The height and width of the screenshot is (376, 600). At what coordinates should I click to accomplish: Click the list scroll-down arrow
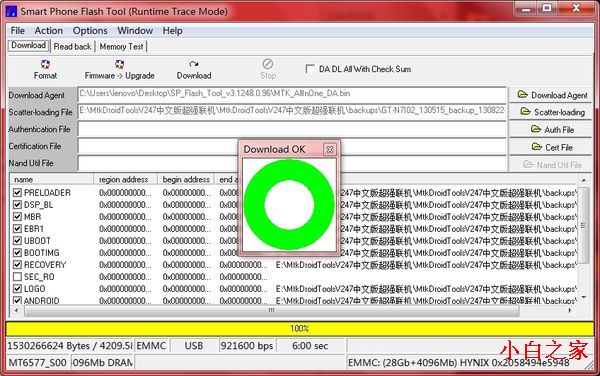coord(584,297)
